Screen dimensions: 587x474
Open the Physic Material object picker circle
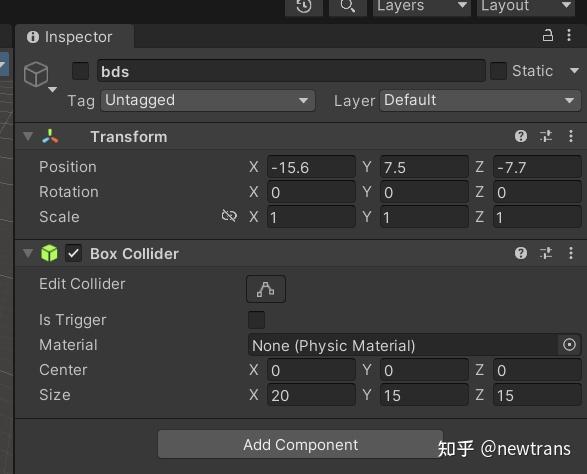(x=569, y=344)
